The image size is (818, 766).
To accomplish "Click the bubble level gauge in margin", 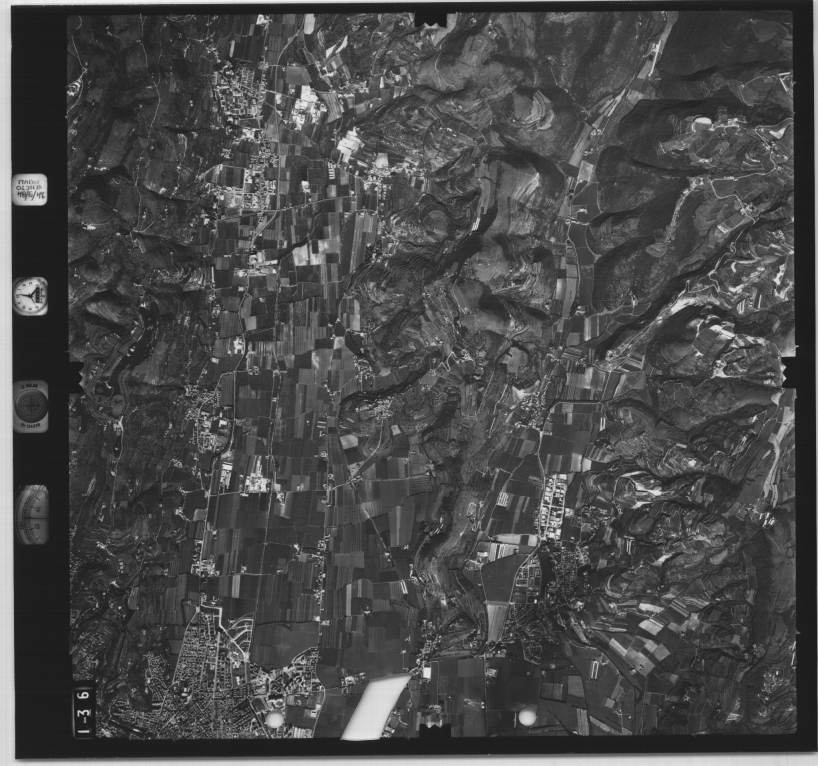I will click(31, 514).
